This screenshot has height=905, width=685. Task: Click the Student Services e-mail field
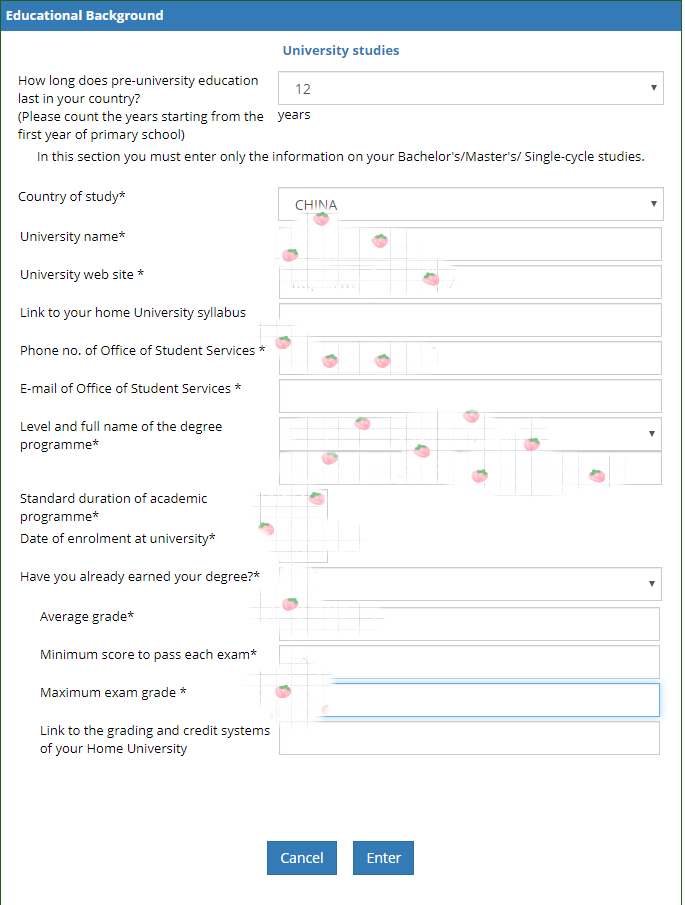[x=469, y=396]
